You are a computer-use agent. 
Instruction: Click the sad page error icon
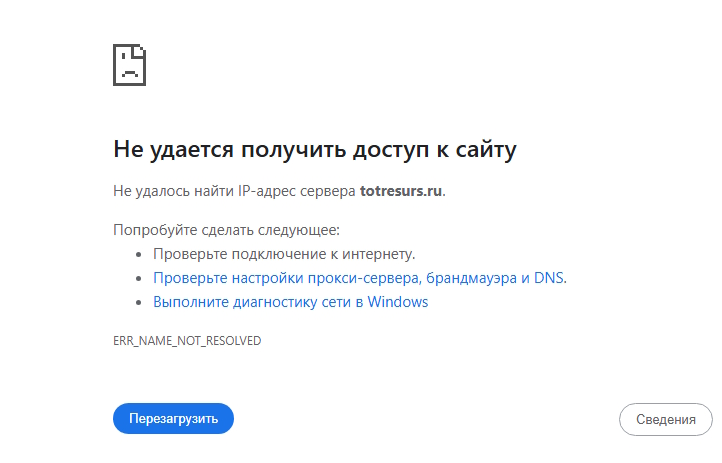tap(129, 65)
